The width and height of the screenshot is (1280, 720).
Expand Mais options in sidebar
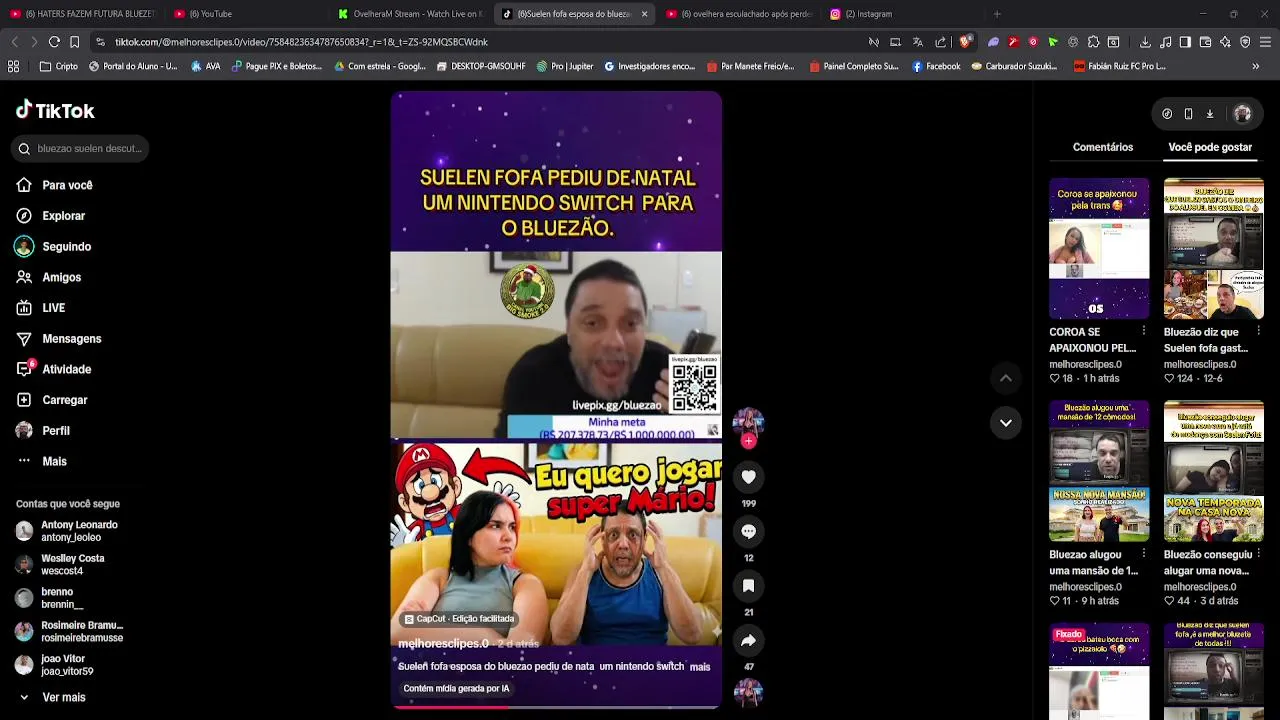(42, 461)
